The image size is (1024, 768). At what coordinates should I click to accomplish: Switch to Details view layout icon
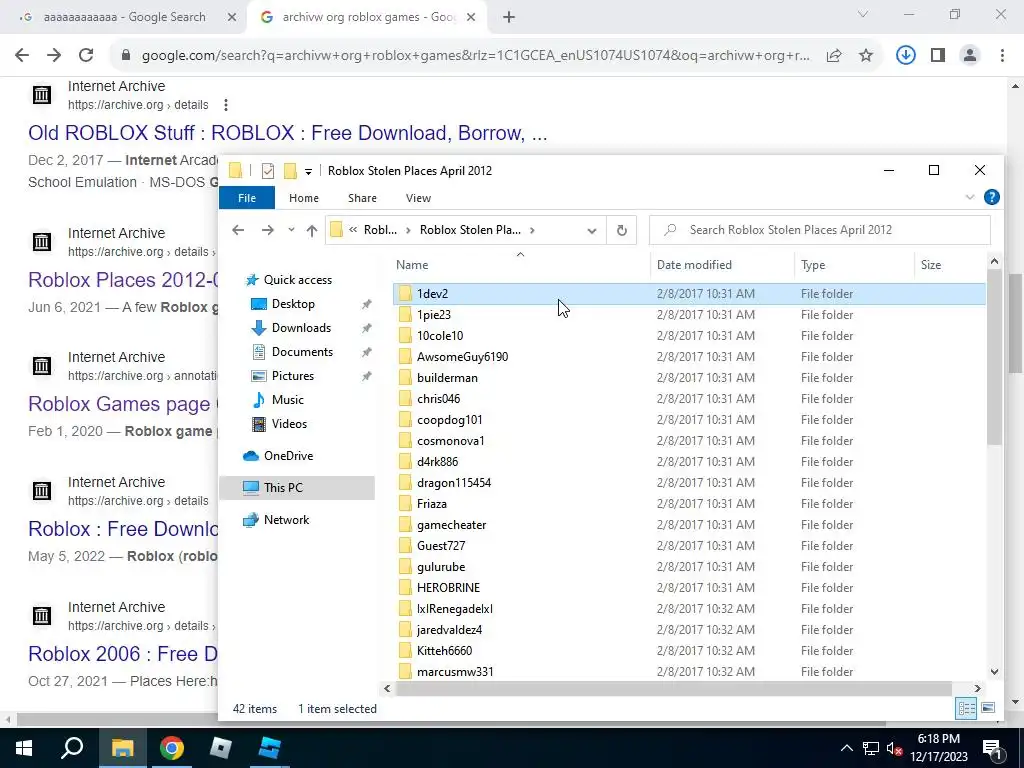coord(967,708)
